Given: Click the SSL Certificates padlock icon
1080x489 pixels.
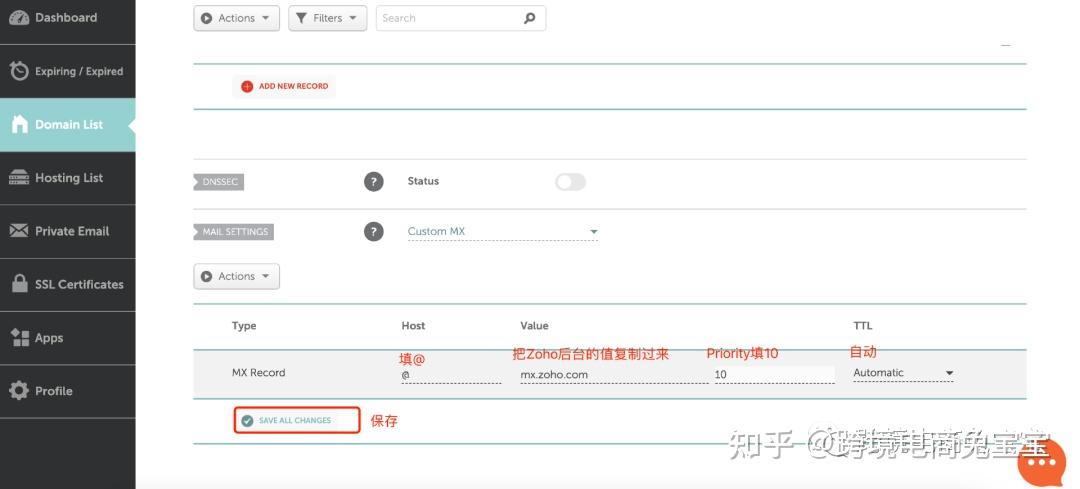Looking at the screenshot, I should click(19, 284).
